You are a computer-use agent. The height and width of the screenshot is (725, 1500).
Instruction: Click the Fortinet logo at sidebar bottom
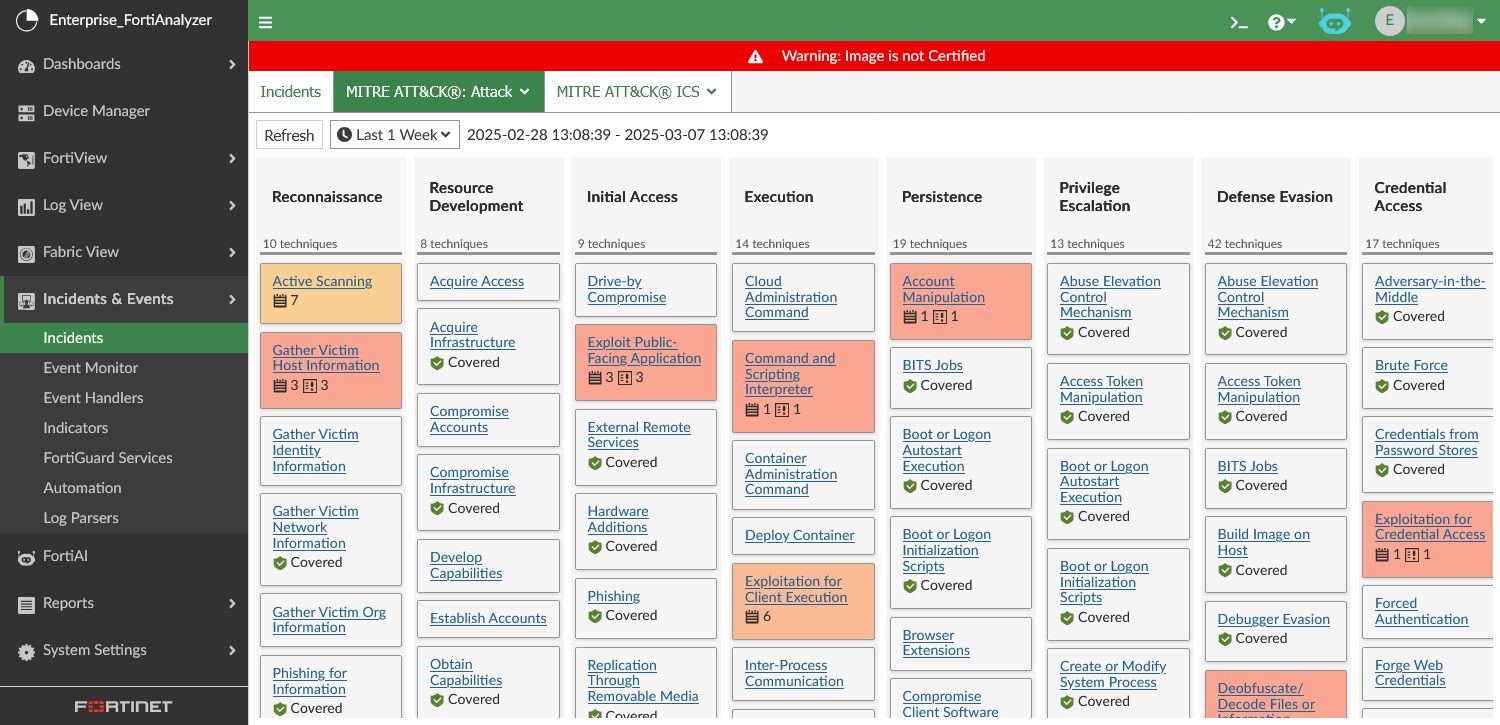point(123,707)
